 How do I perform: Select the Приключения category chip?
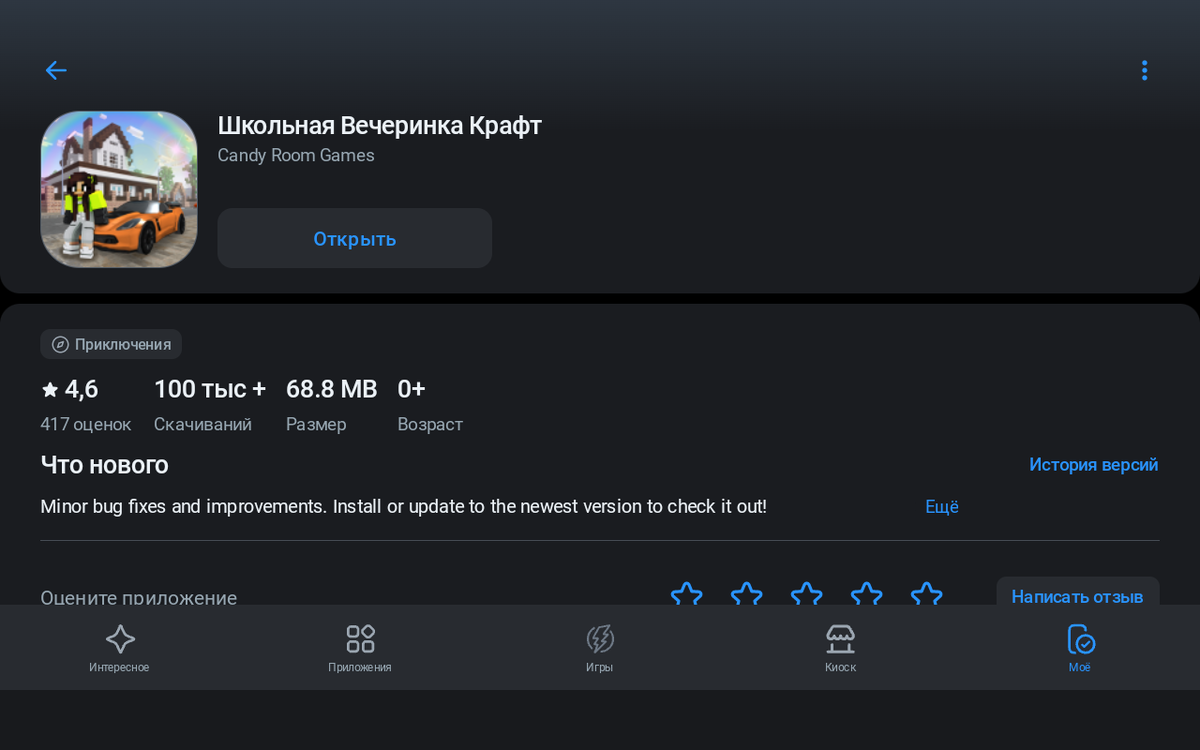click(x=111, y=344)
